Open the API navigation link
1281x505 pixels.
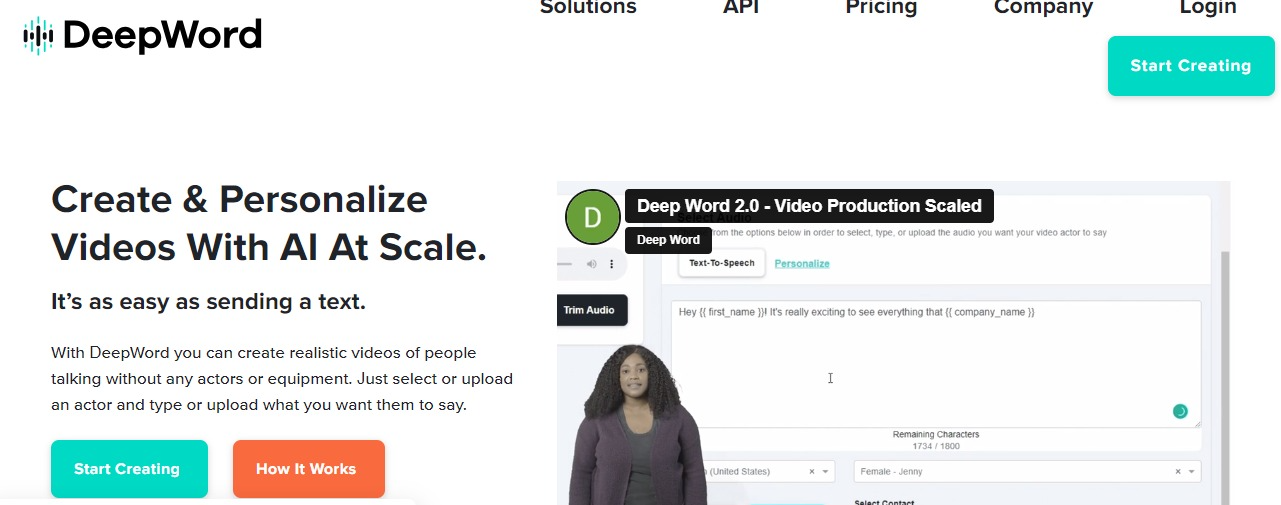pyautogui.click(x=741, y=8)
